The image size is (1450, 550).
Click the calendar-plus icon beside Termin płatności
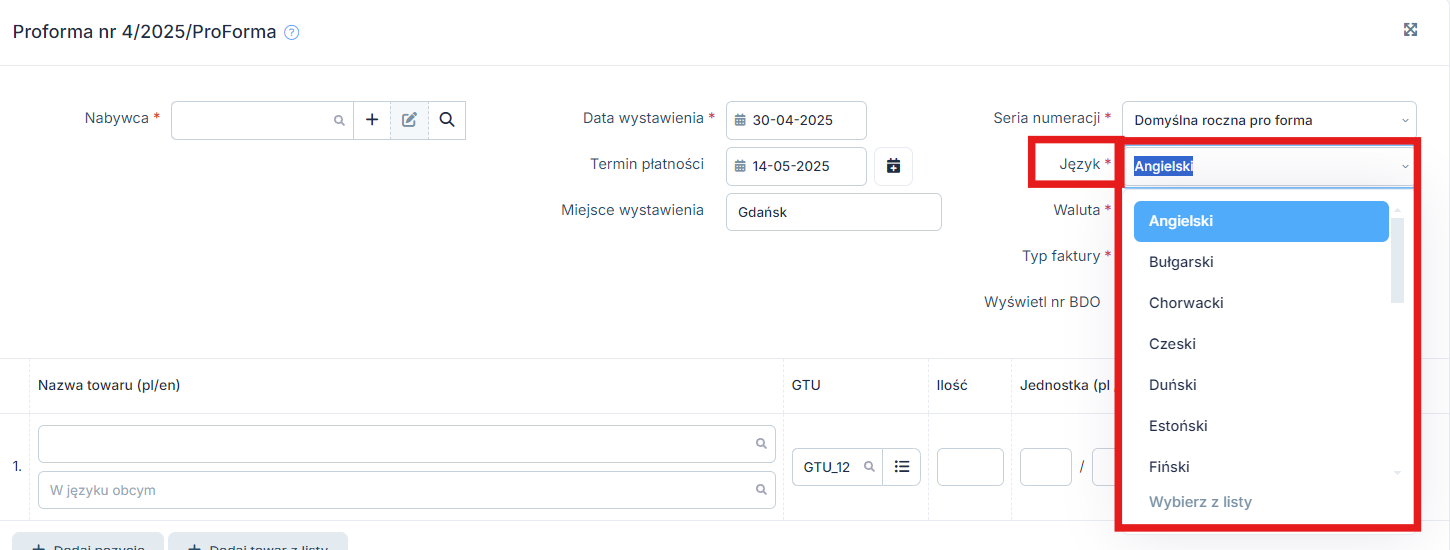point(893,166)
